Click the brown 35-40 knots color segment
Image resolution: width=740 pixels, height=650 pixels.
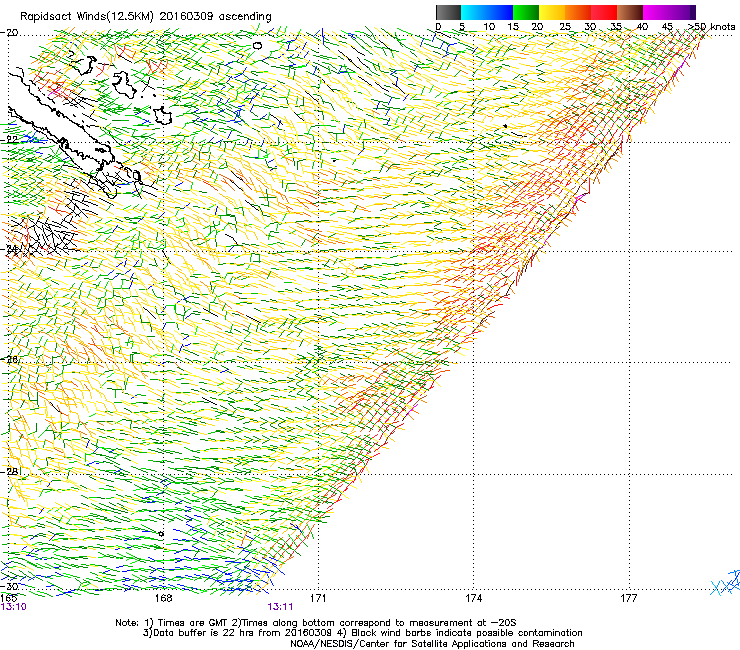point(630,12)
